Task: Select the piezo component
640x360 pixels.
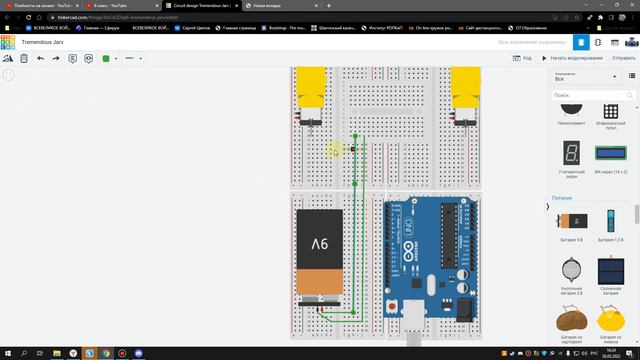Action: (x=571, y=115)
